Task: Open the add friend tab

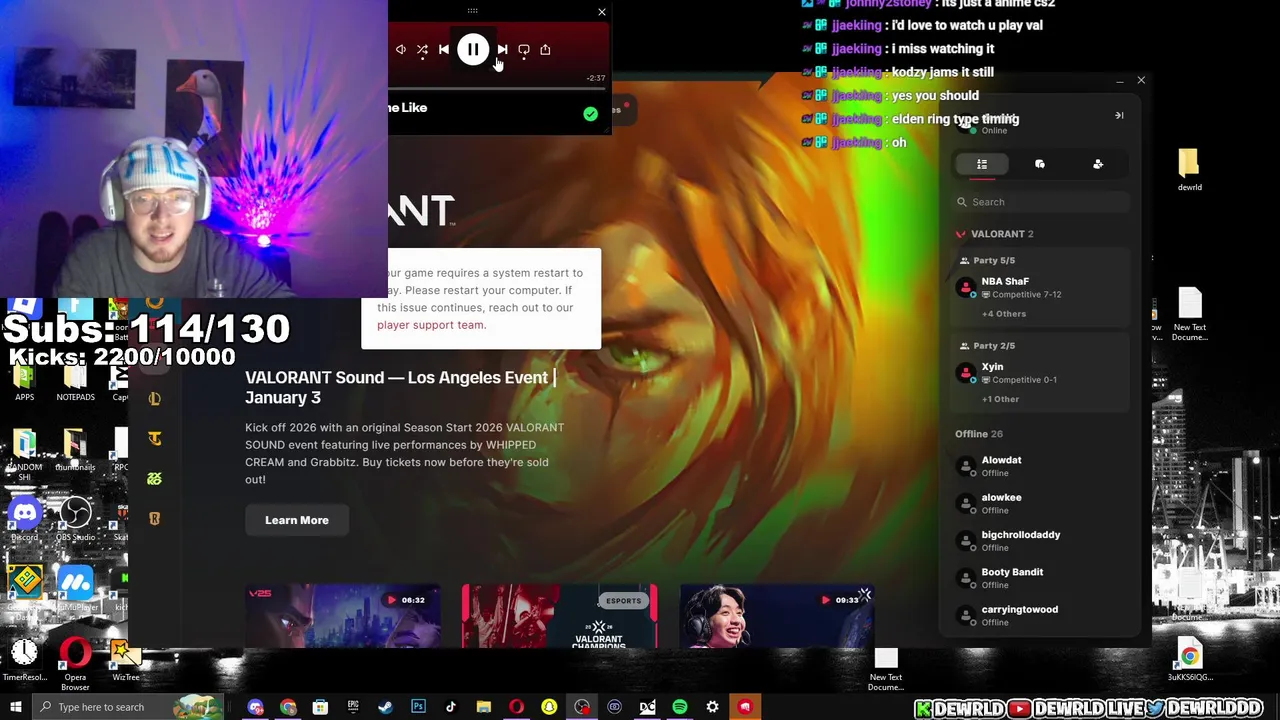Action: pyautogui.click(x=1098, y=164)
